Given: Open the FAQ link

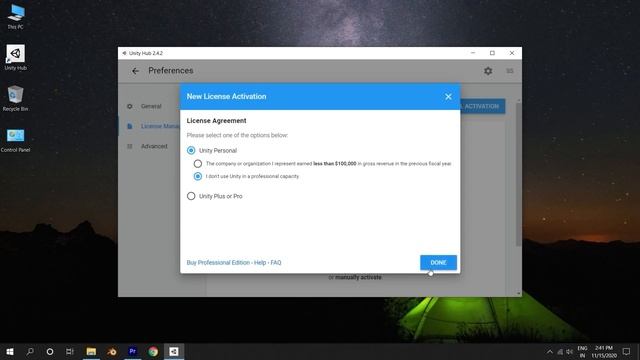Looking at the screenshot, I should pos(276,262).
